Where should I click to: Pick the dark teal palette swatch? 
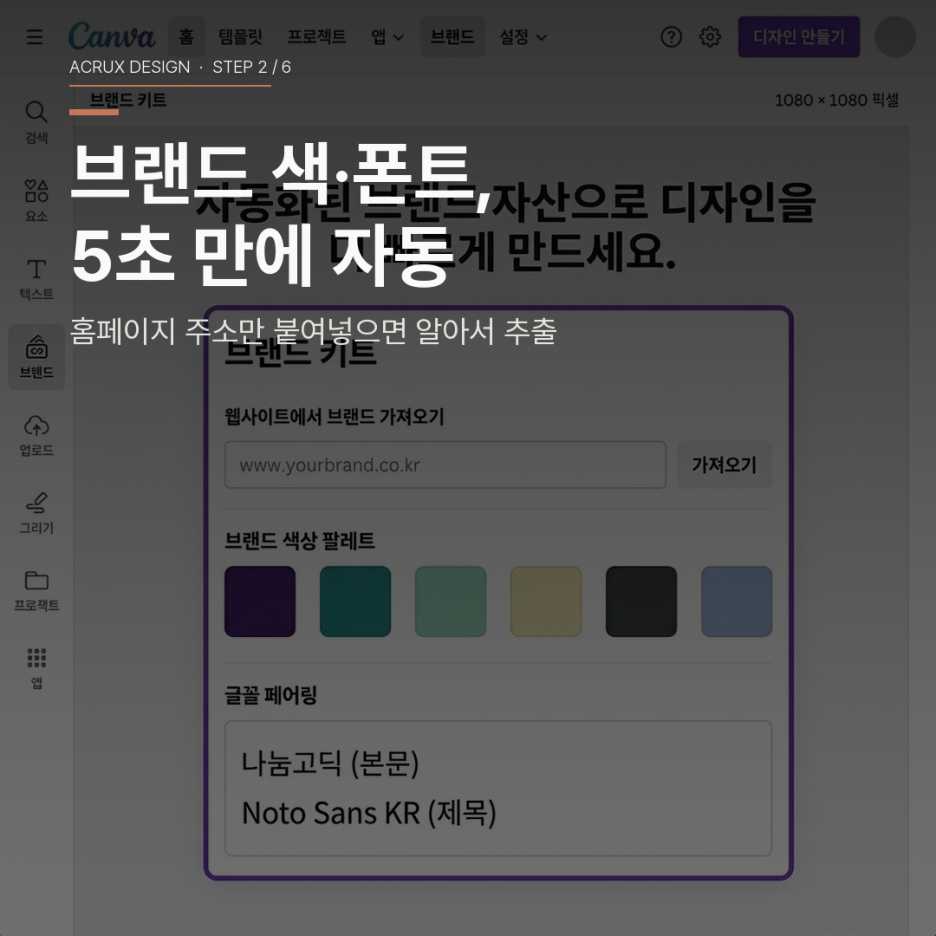tap(355, 601)
